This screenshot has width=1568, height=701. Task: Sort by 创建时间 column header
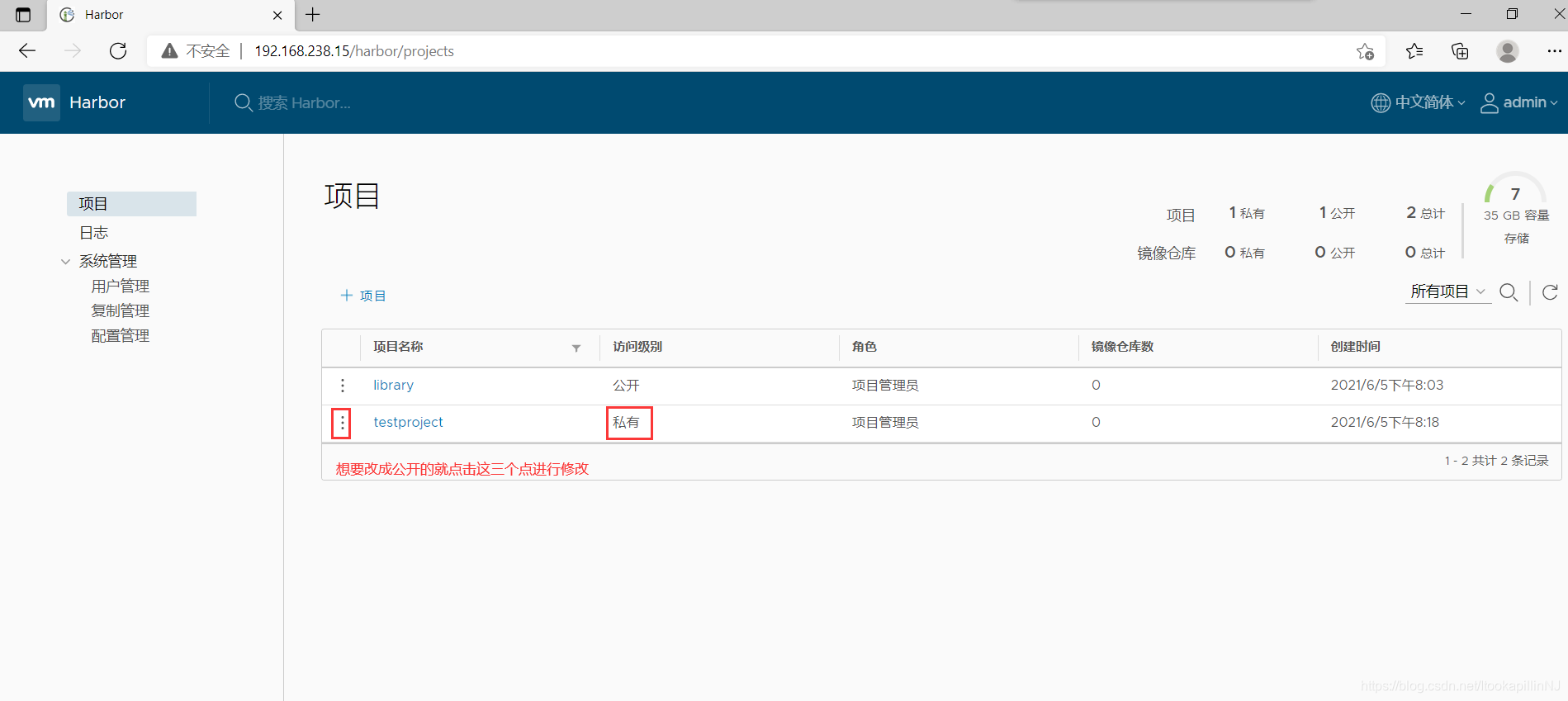pos(1356,347)
